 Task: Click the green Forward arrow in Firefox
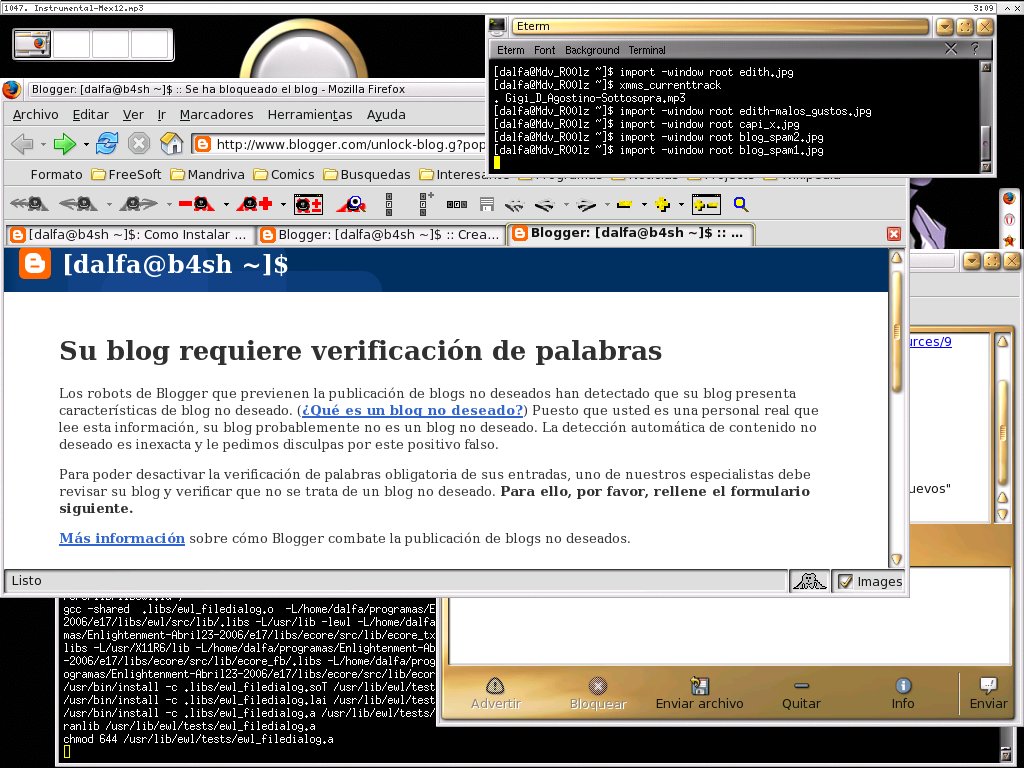click(x=65, y=144)
